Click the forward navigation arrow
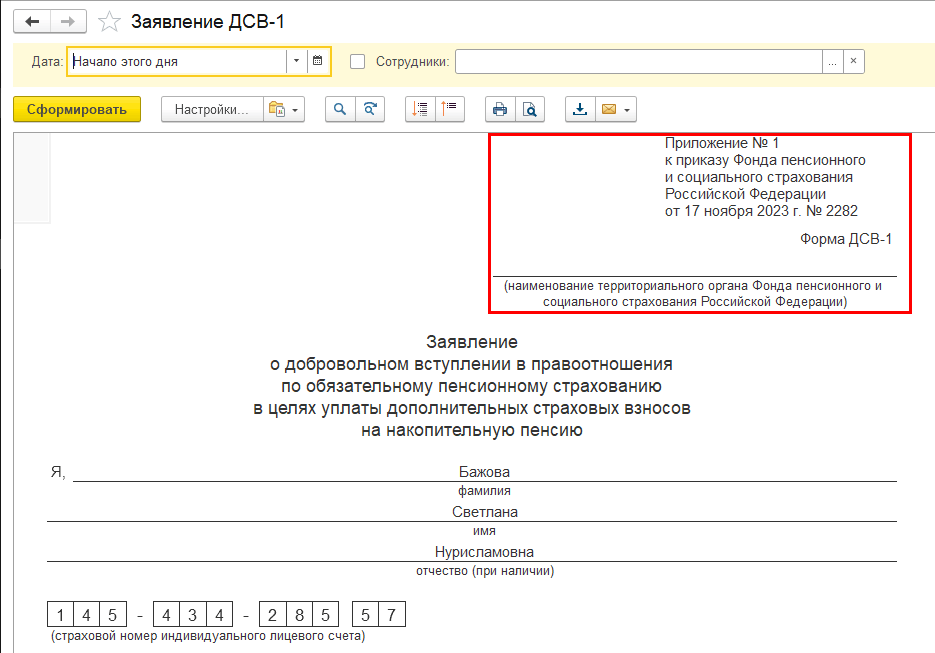This screenshot has height=653, width=935. (67, 21)
